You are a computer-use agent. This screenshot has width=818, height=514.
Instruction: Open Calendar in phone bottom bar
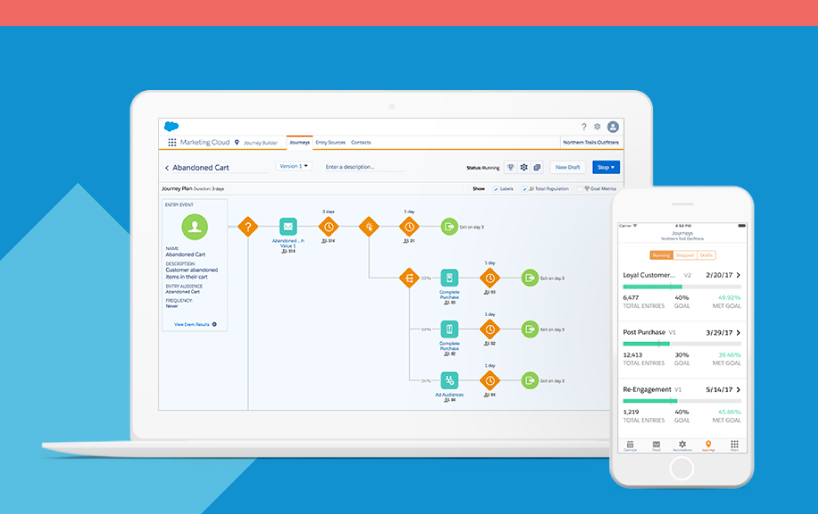coord(630,446)
